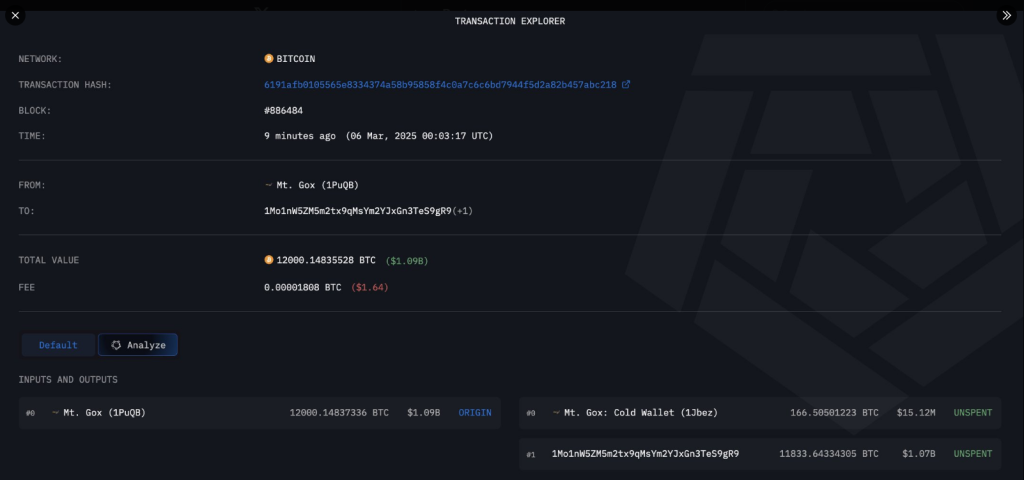Switch to the Analyze tab
The width and height of the screenshot is (1024, 480).
138,345
